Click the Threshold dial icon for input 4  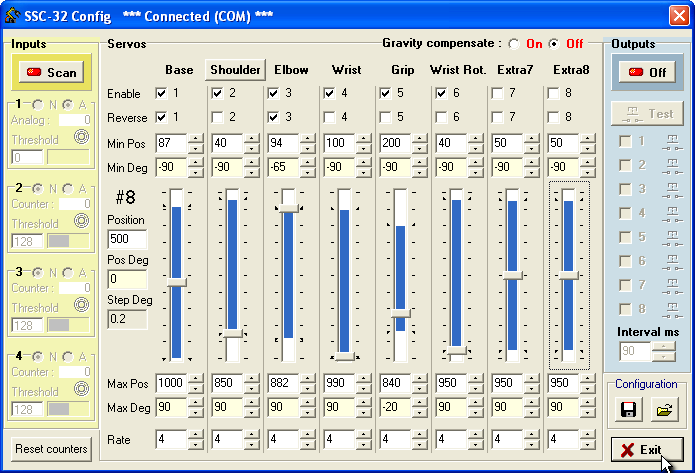[x=82, y=389]
